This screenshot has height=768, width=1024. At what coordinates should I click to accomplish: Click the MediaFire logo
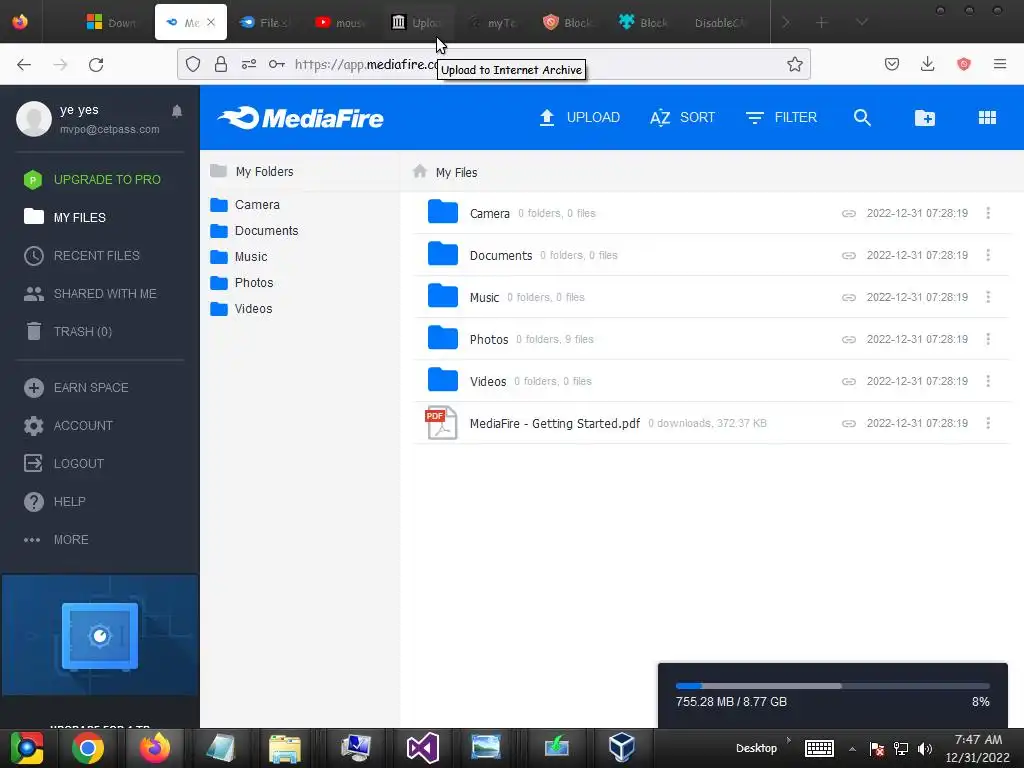click(x=300, y=118)
